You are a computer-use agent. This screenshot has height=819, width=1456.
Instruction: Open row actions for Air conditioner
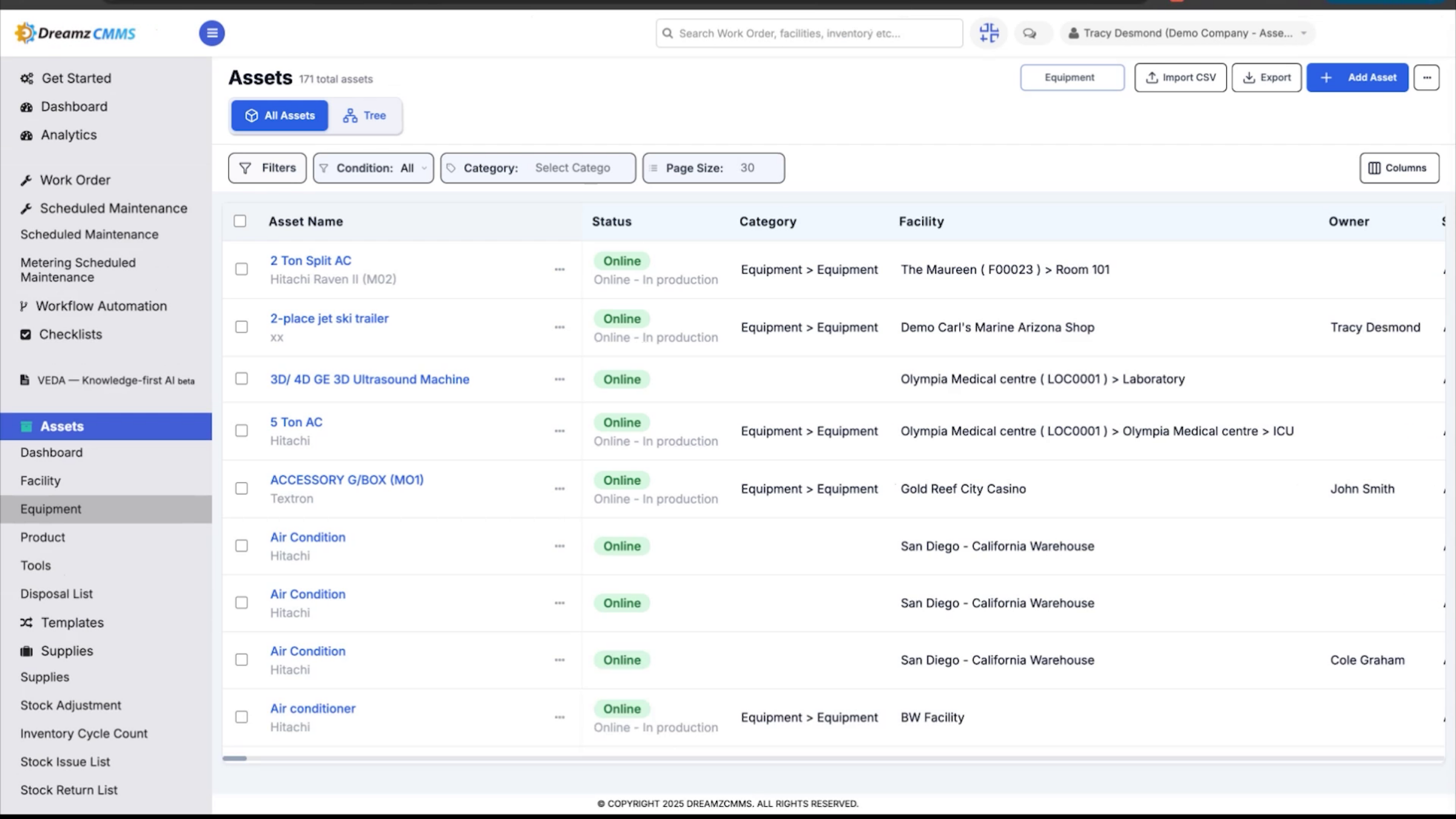pyautogui.click(x=559, y=717)
